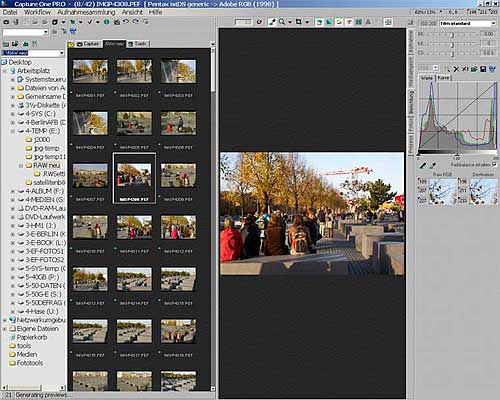The image size is (500, 400).
Task: Click the green info circle icon
Action: click(106, 22)
